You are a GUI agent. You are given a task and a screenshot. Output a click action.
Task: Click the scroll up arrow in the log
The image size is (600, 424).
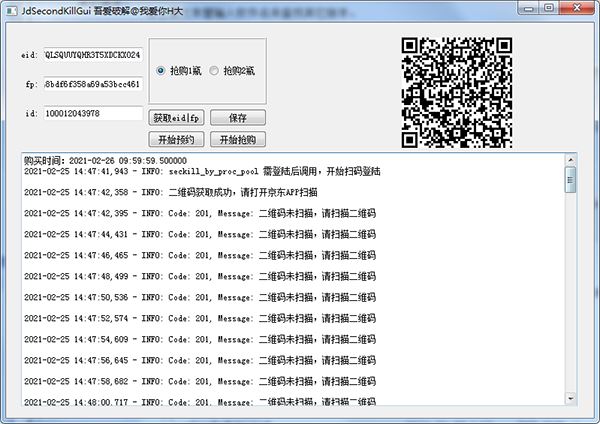coord(570,162)
